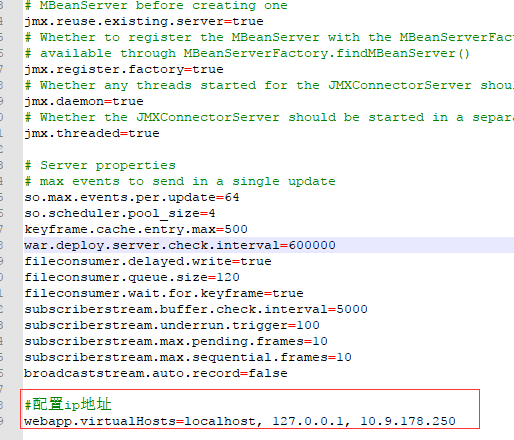Click the line jmx.register.factory=true
This screenshot has width=514, height=440.
124,69
